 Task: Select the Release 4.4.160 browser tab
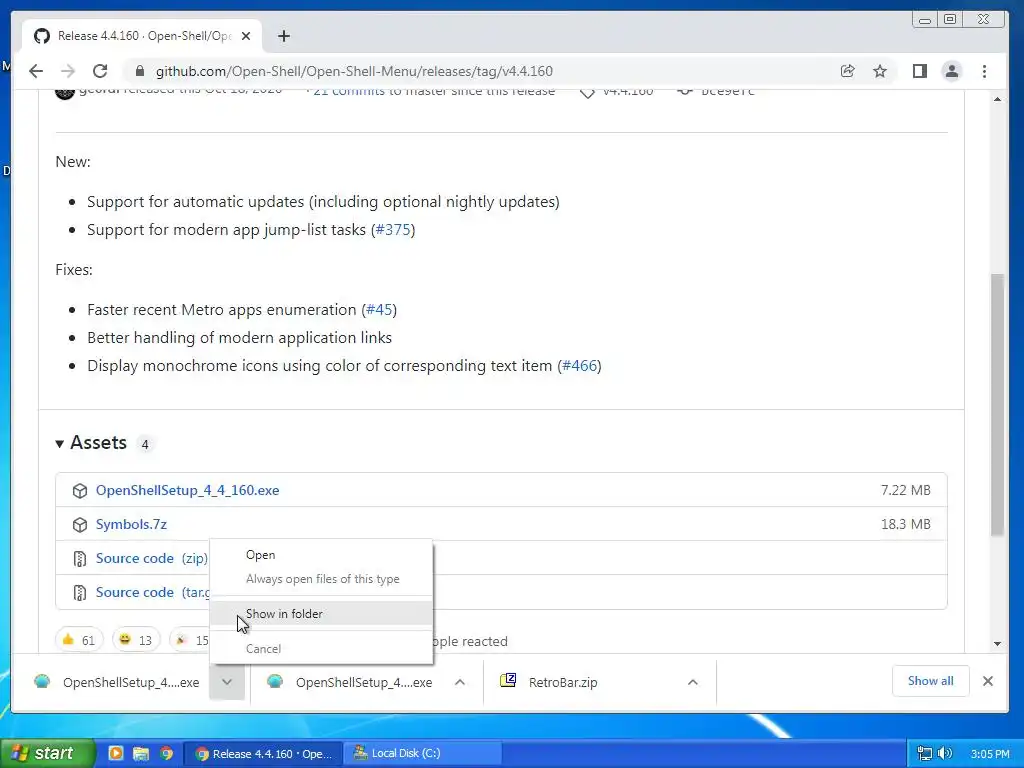[x=142, y=36]
